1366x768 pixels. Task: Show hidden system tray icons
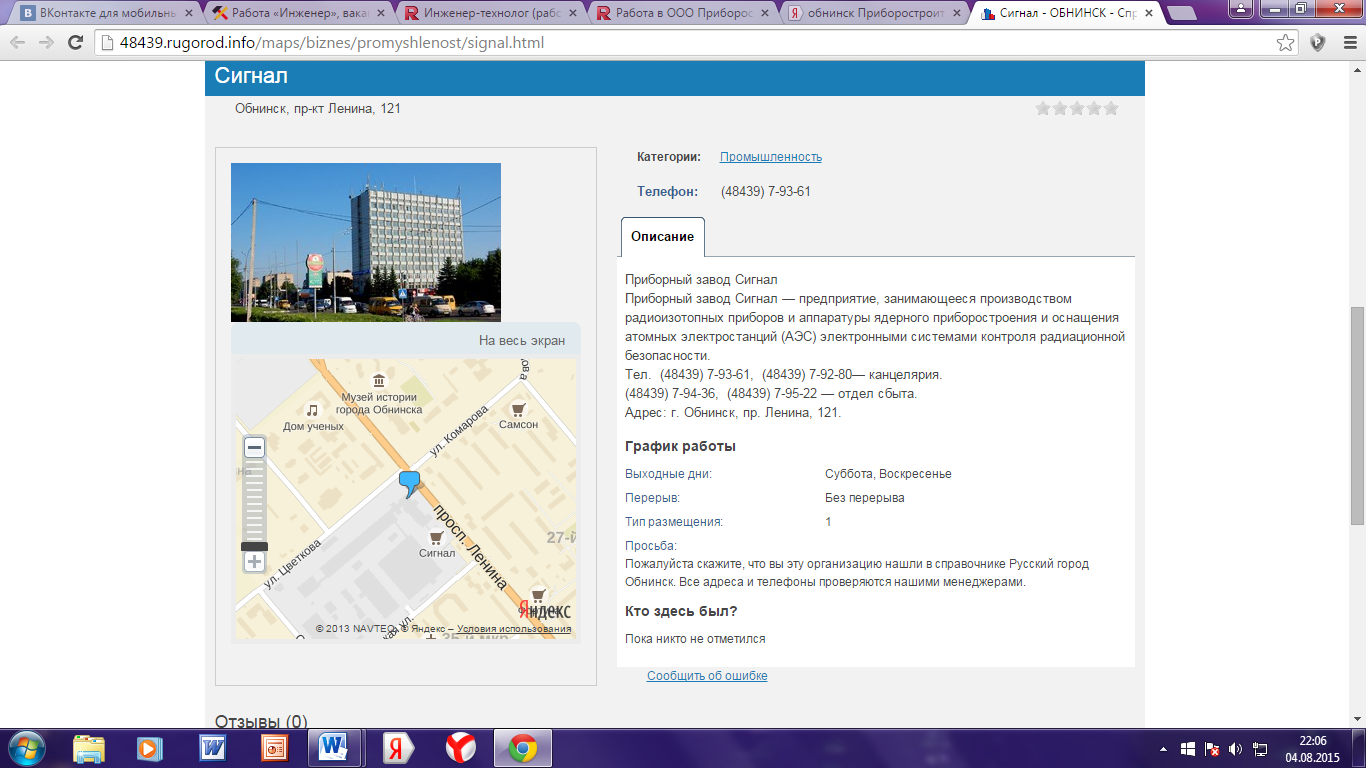1163,748
